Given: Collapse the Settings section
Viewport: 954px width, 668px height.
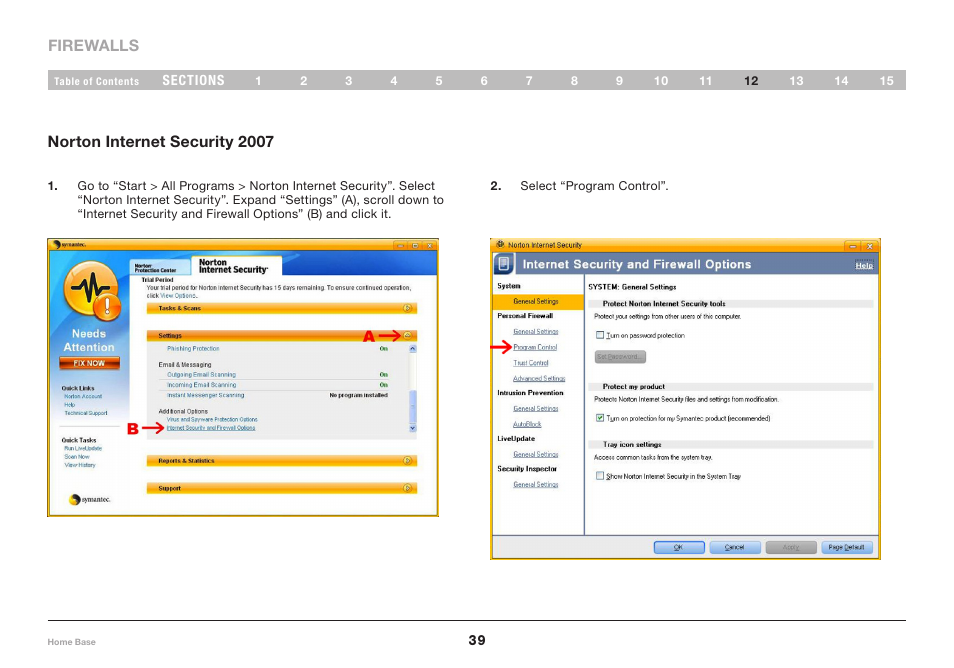Looking at the screenshot, I should point(407,336).
